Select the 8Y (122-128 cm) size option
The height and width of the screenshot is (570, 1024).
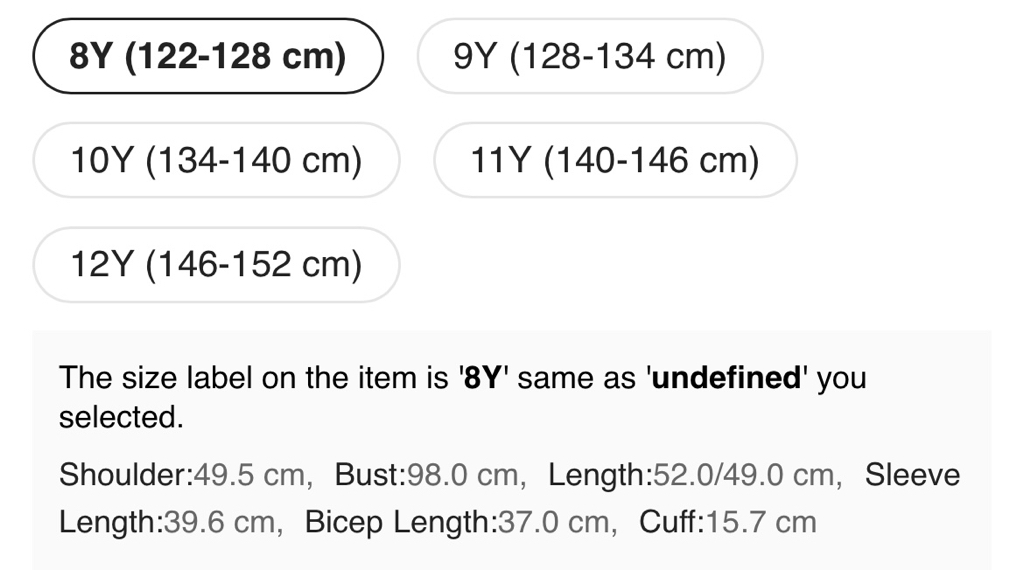[x=208, y=56]
